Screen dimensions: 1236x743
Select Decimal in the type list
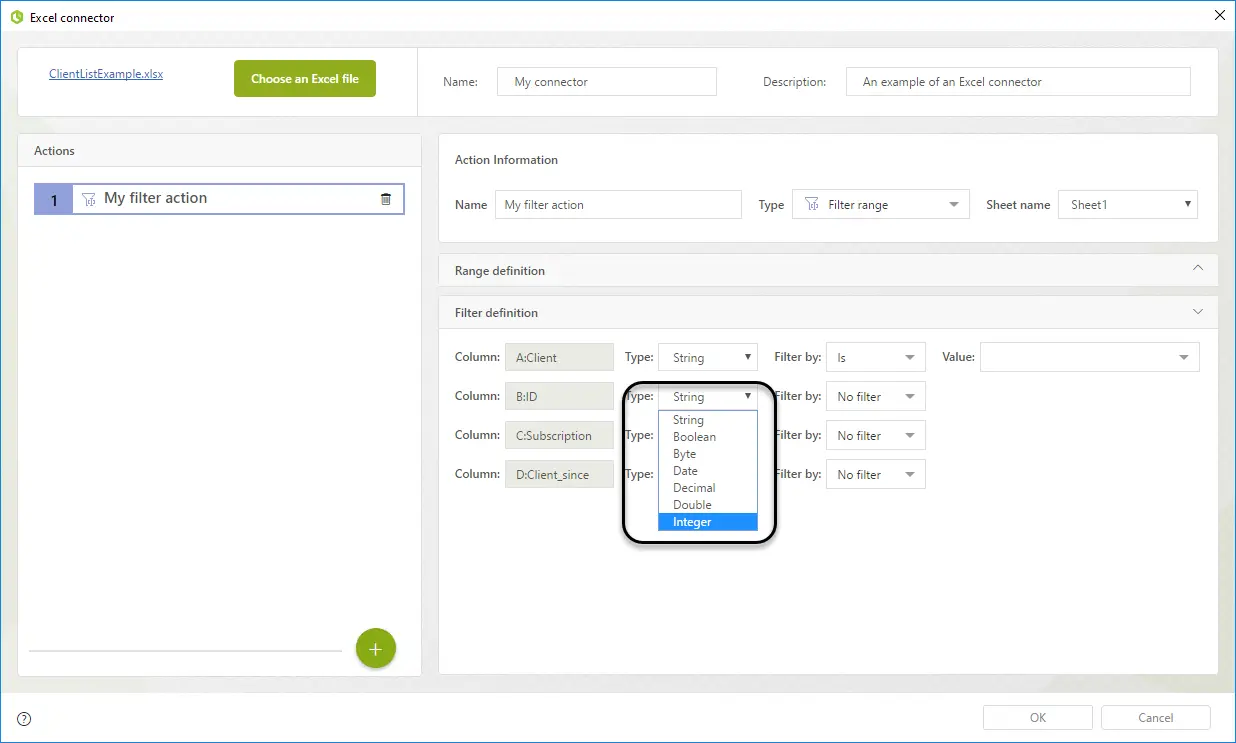click(708, 488)
